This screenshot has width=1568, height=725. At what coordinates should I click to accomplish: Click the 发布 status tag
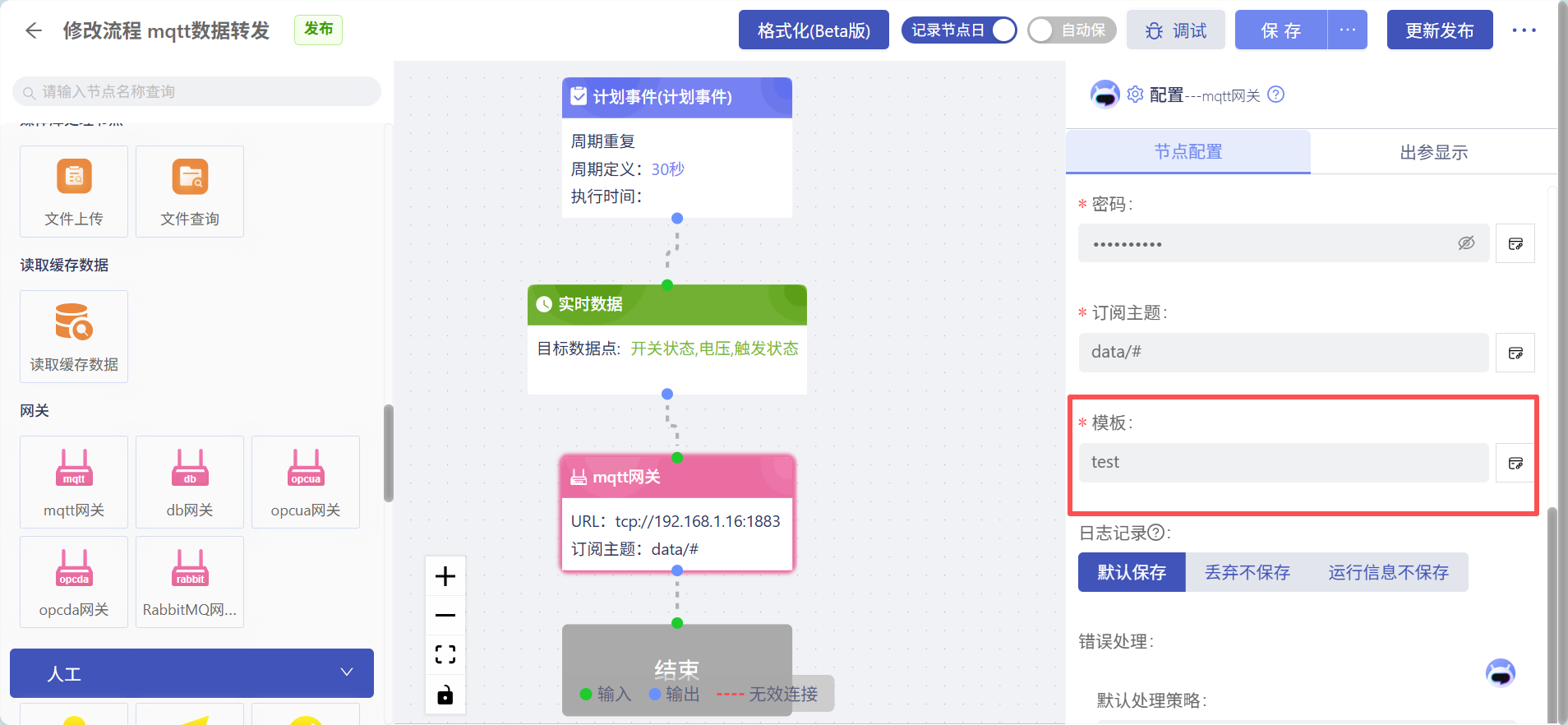pos(319,30)
